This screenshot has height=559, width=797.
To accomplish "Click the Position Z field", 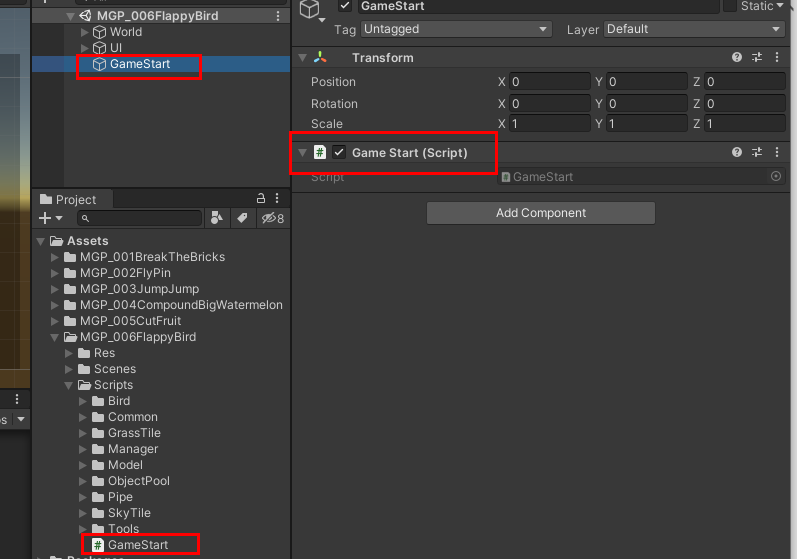I will click(745, 82).
